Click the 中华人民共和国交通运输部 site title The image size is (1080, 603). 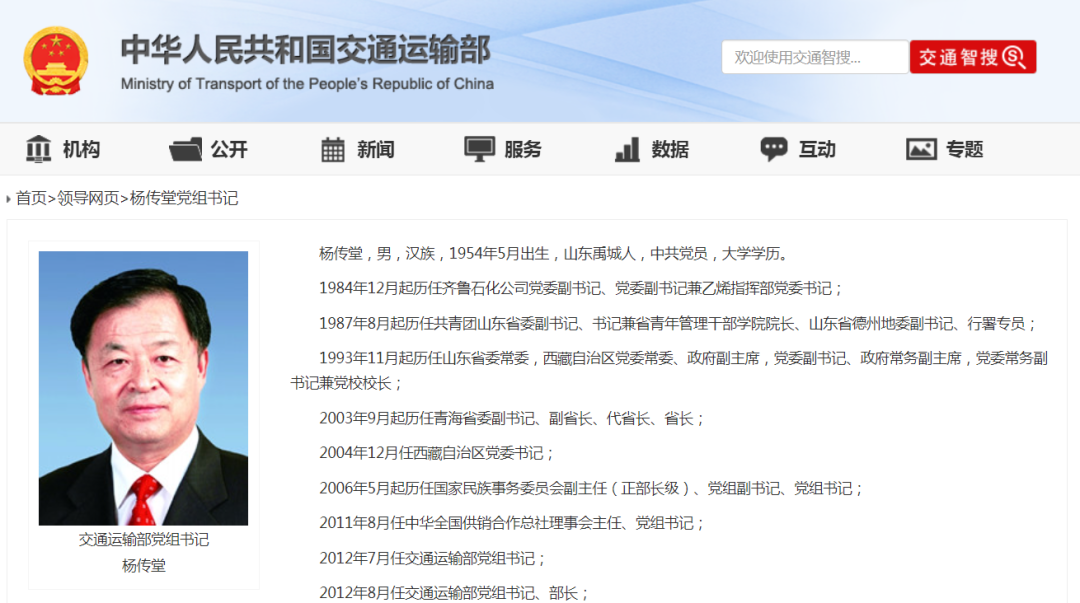tap(306, 50)
